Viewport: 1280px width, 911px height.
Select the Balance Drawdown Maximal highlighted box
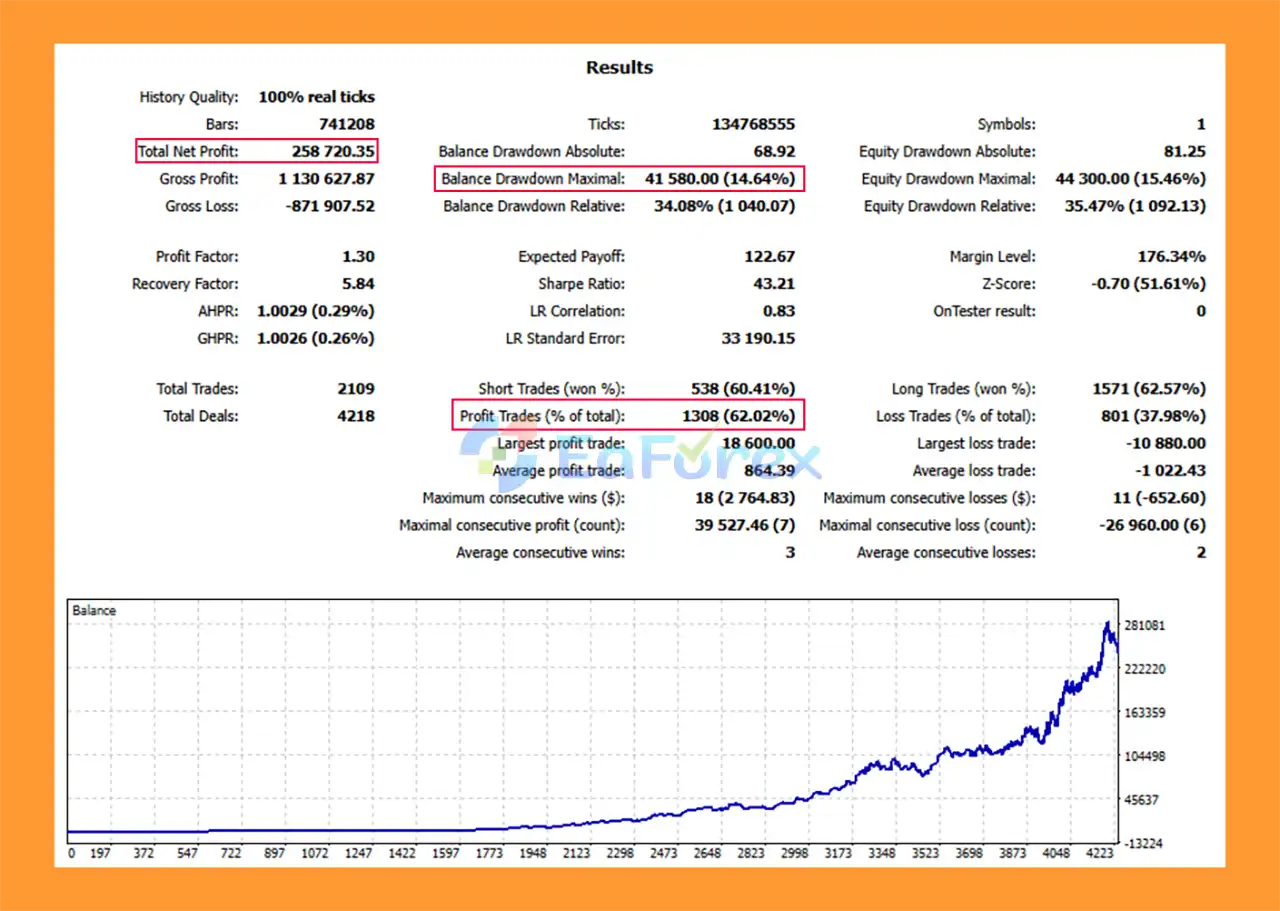pyautogui.click(x=620, y=180)
